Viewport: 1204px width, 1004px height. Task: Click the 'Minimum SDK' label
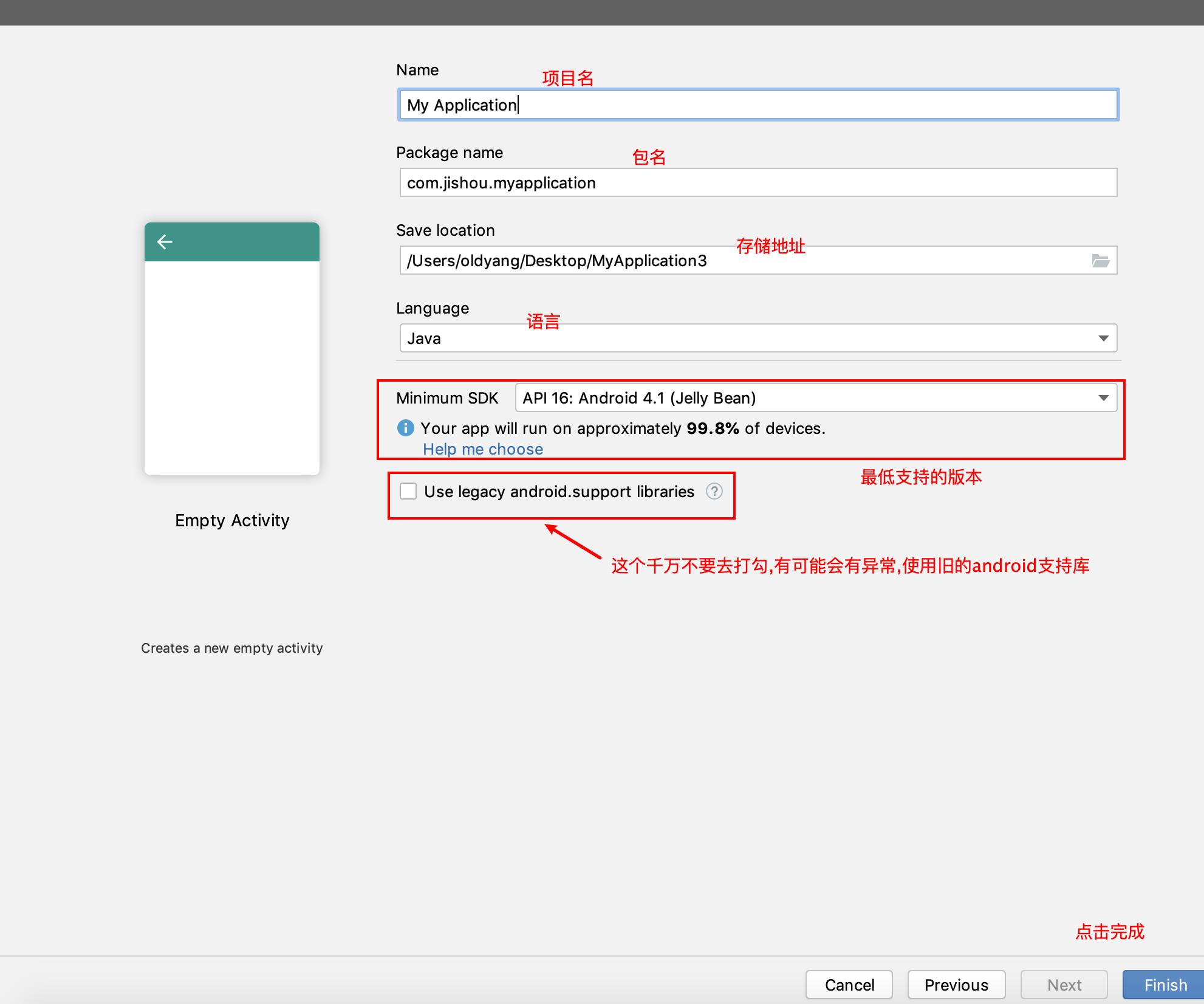(x=447, y=398)
